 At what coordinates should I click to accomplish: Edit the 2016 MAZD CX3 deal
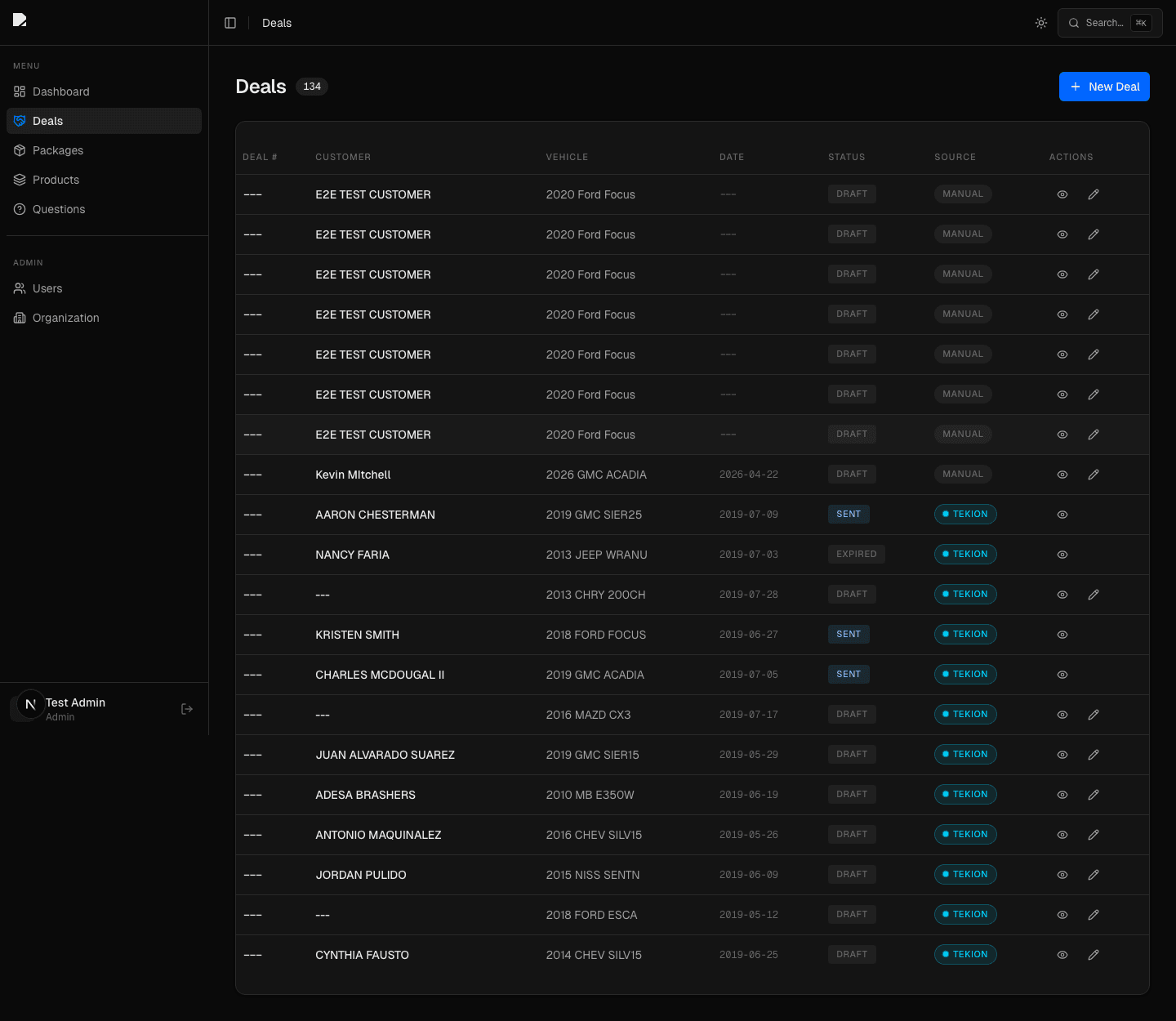coord(1094,715)
